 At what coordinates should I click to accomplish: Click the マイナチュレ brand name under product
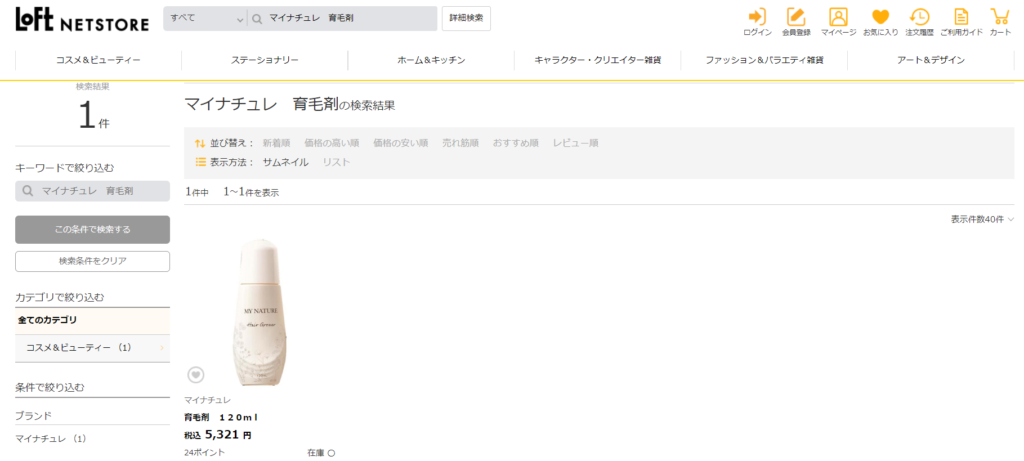[x=207, y=400]
